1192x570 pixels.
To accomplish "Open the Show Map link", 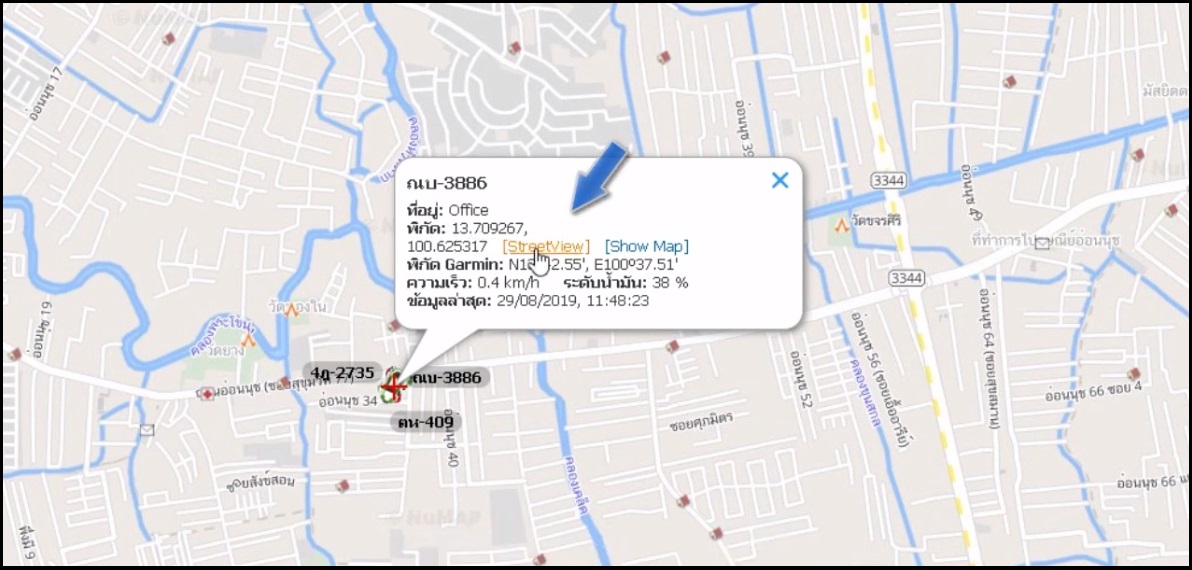I will (647, 246).
